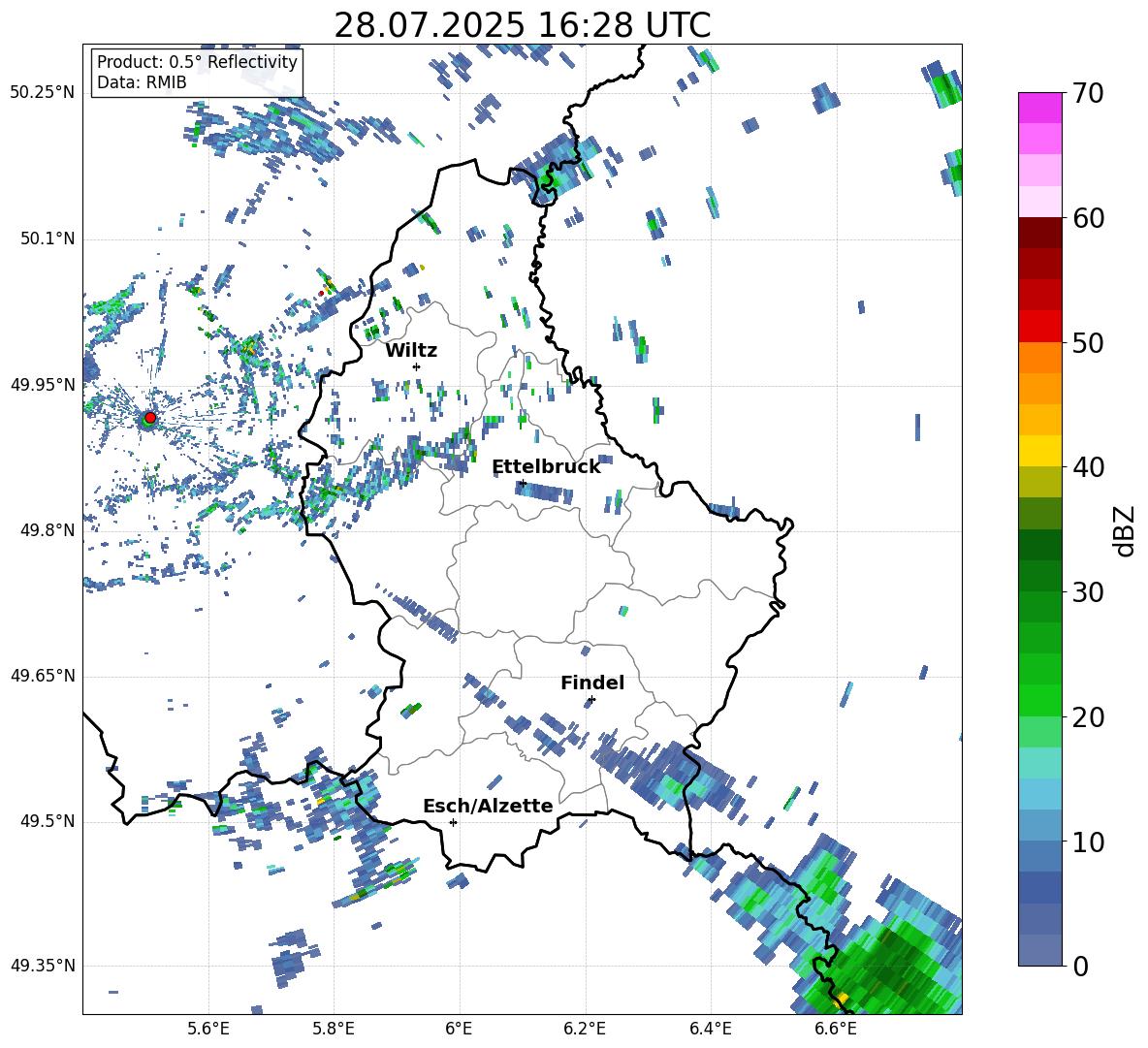Click the cross marker at Ettelbruck
The height and width of the screenshot is (1048, 1148).
pyautogui.click(x=522, y=483)
